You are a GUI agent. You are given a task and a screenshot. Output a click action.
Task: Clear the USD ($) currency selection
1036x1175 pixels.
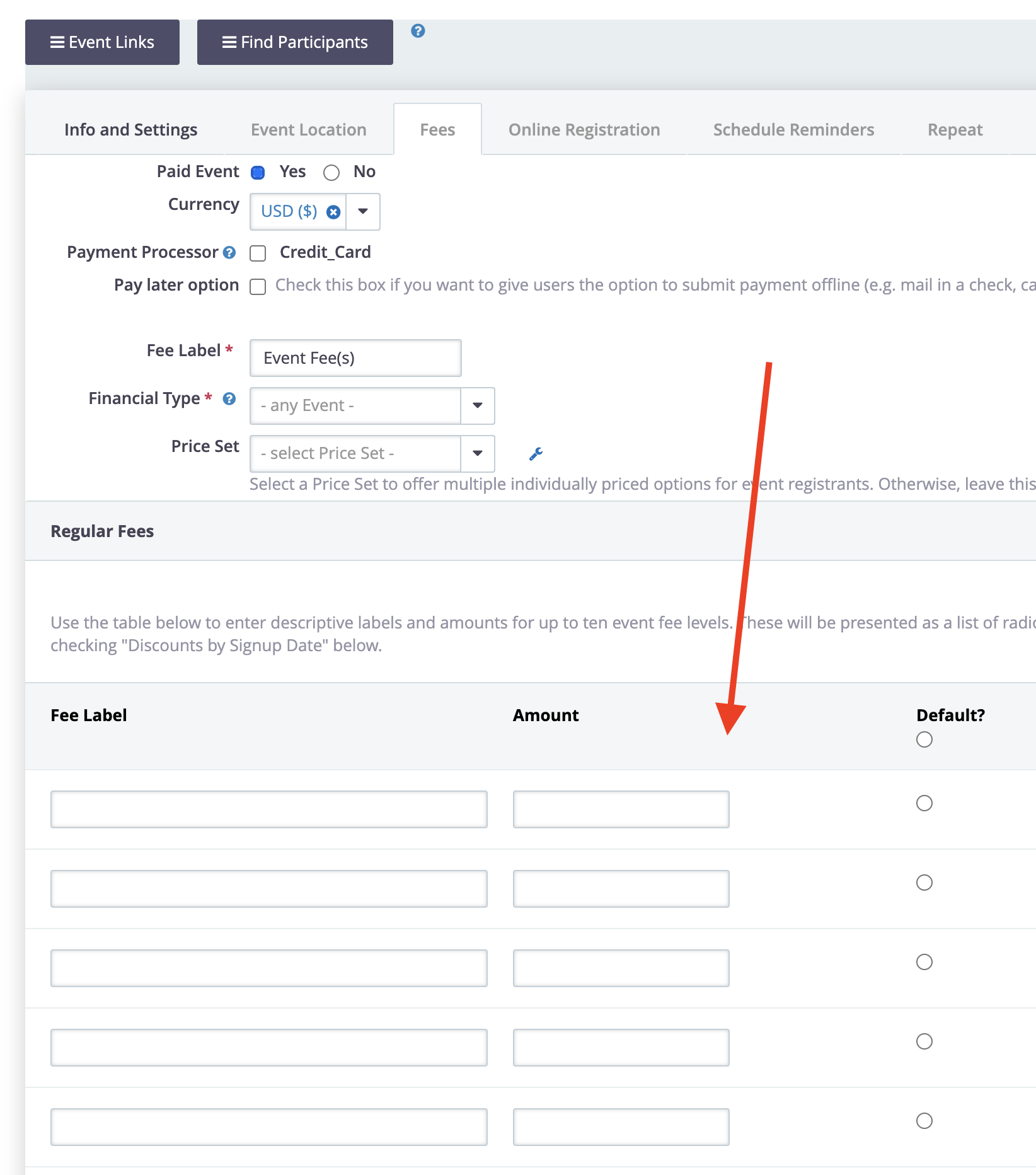(333, 212)
